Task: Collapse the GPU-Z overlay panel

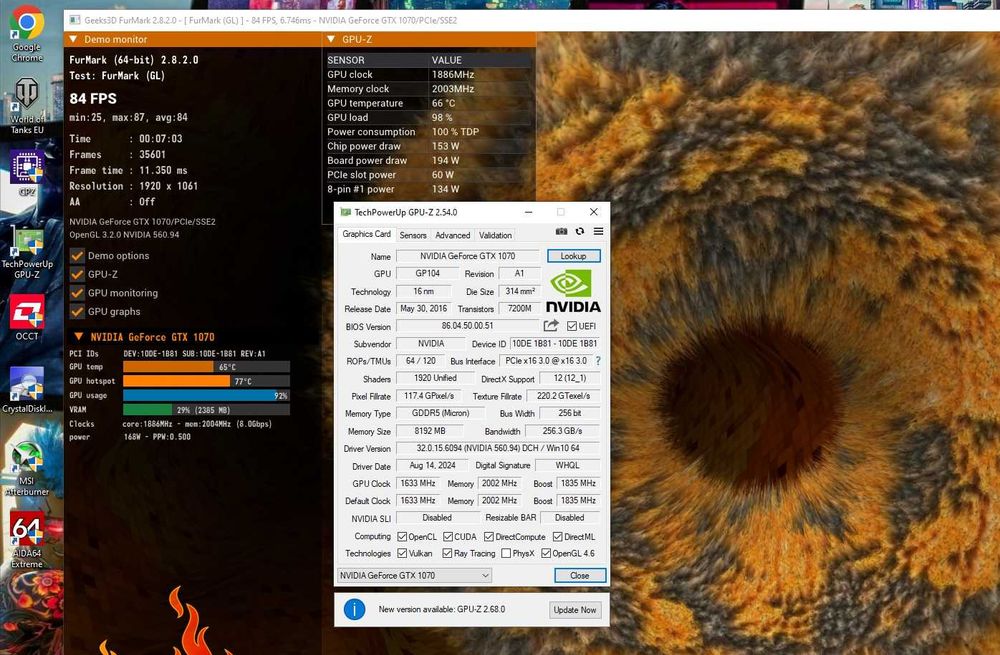Action: 331,40
